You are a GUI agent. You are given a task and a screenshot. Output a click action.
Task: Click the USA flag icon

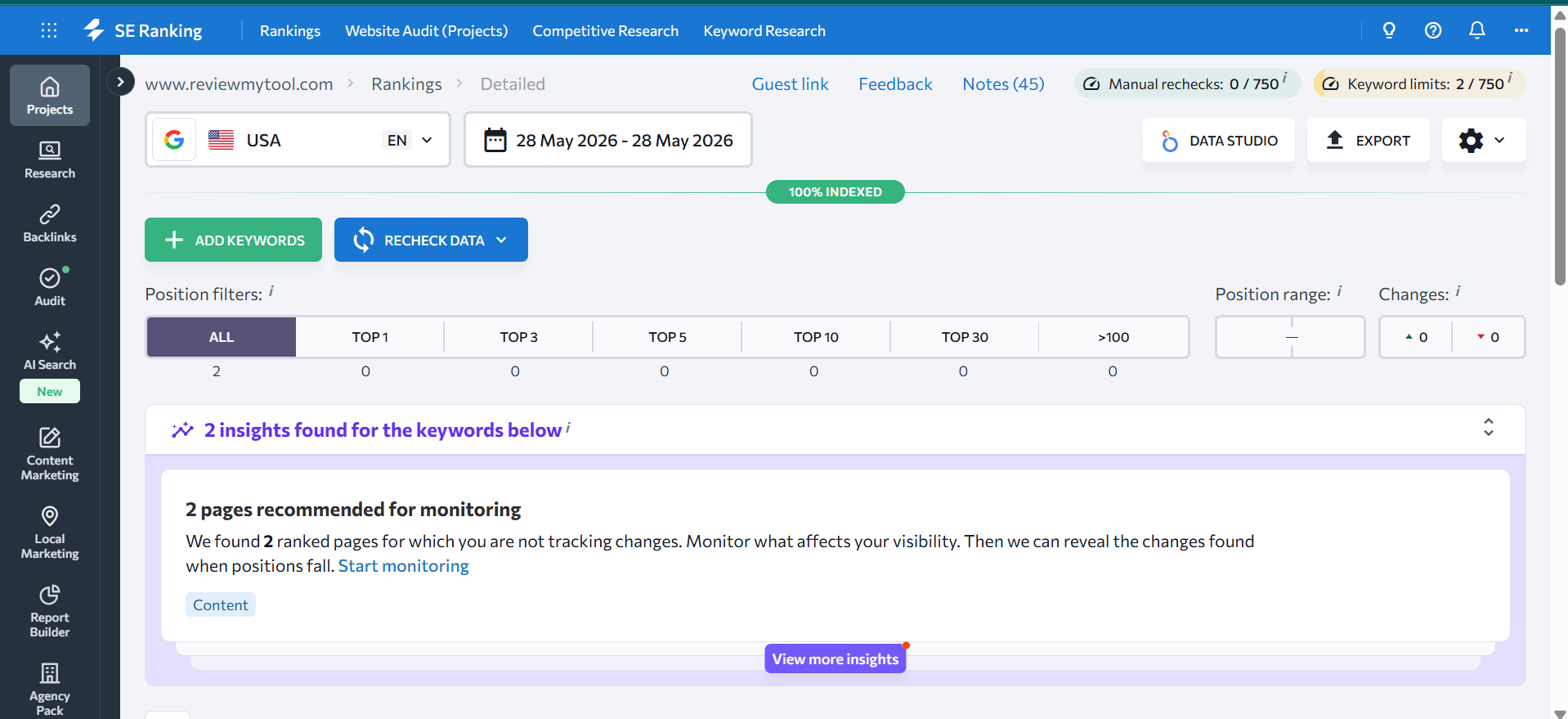coord(221,140)
